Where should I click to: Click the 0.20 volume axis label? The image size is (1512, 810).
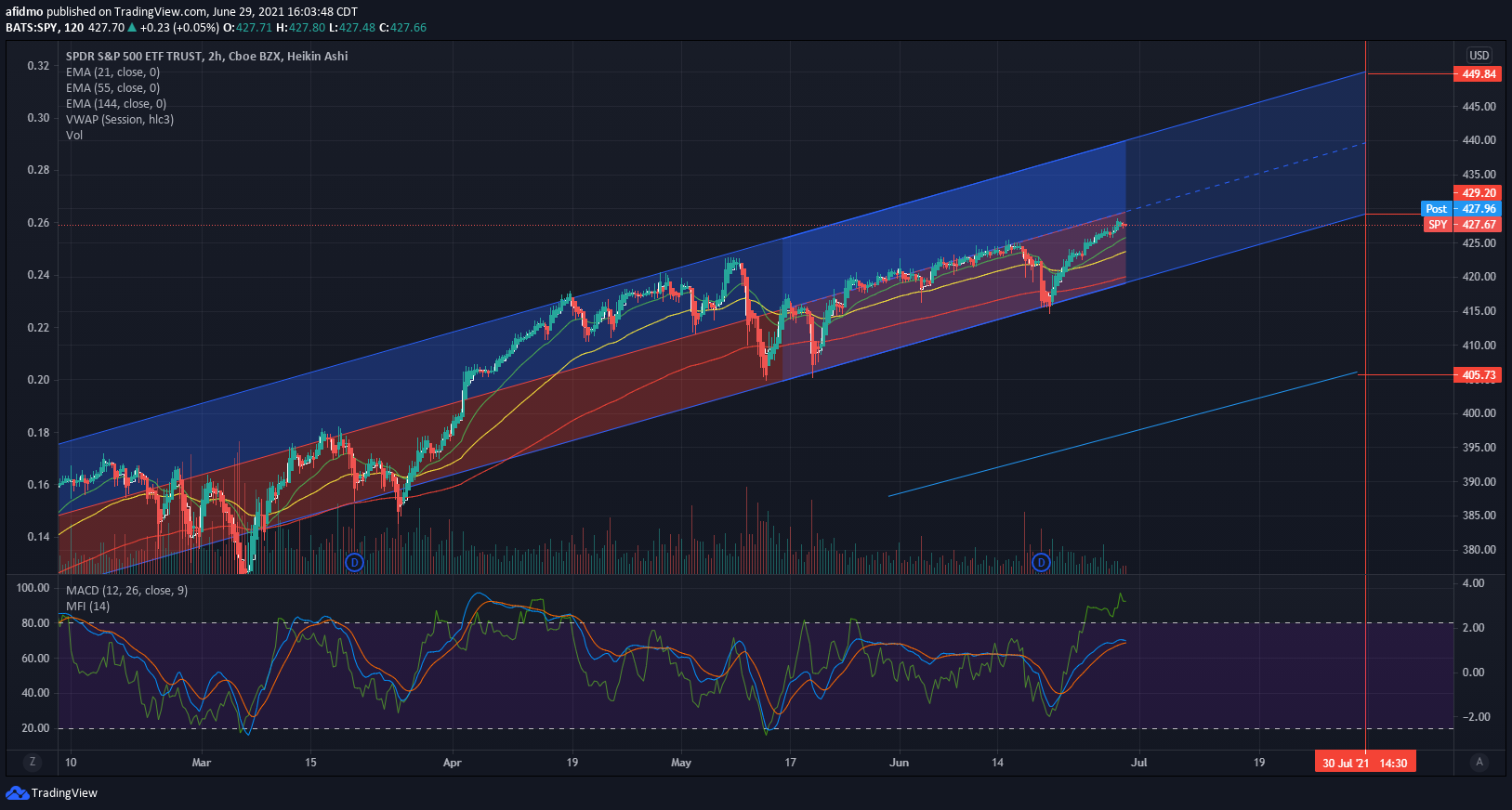click(38, 380)
